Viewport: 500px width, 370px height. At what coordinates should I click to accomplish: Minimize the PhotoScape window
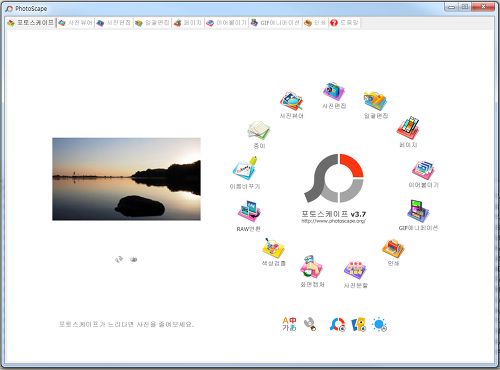click(x=451, y=7)
